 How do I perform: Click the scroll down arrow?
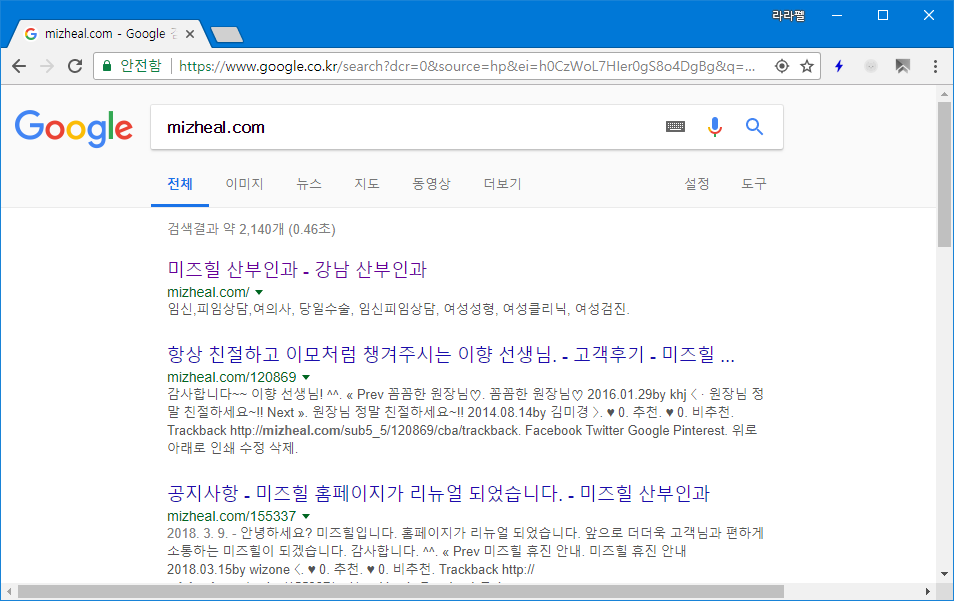(944, 574)
